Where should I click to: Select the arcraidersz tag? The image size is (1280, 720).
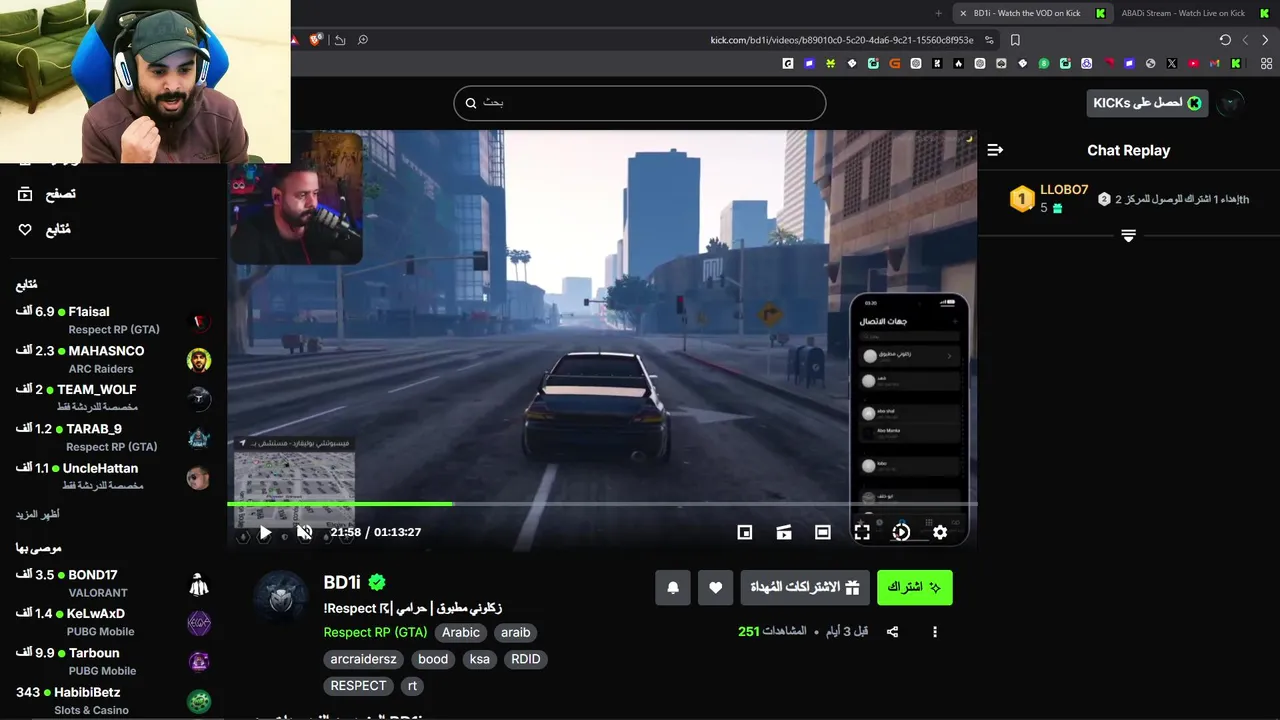pos(364,659)
